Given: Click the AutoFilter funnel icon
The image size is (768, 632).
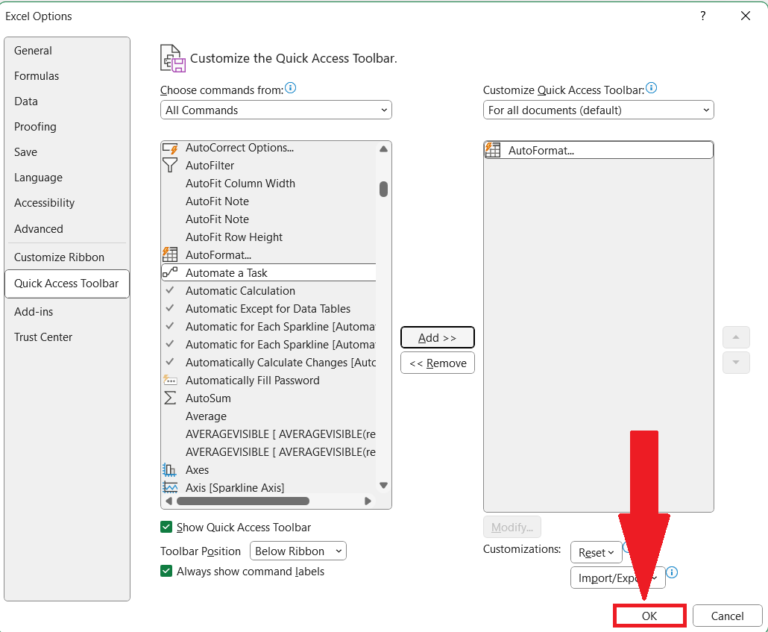Looking at the screenshot, I should 169,166.
